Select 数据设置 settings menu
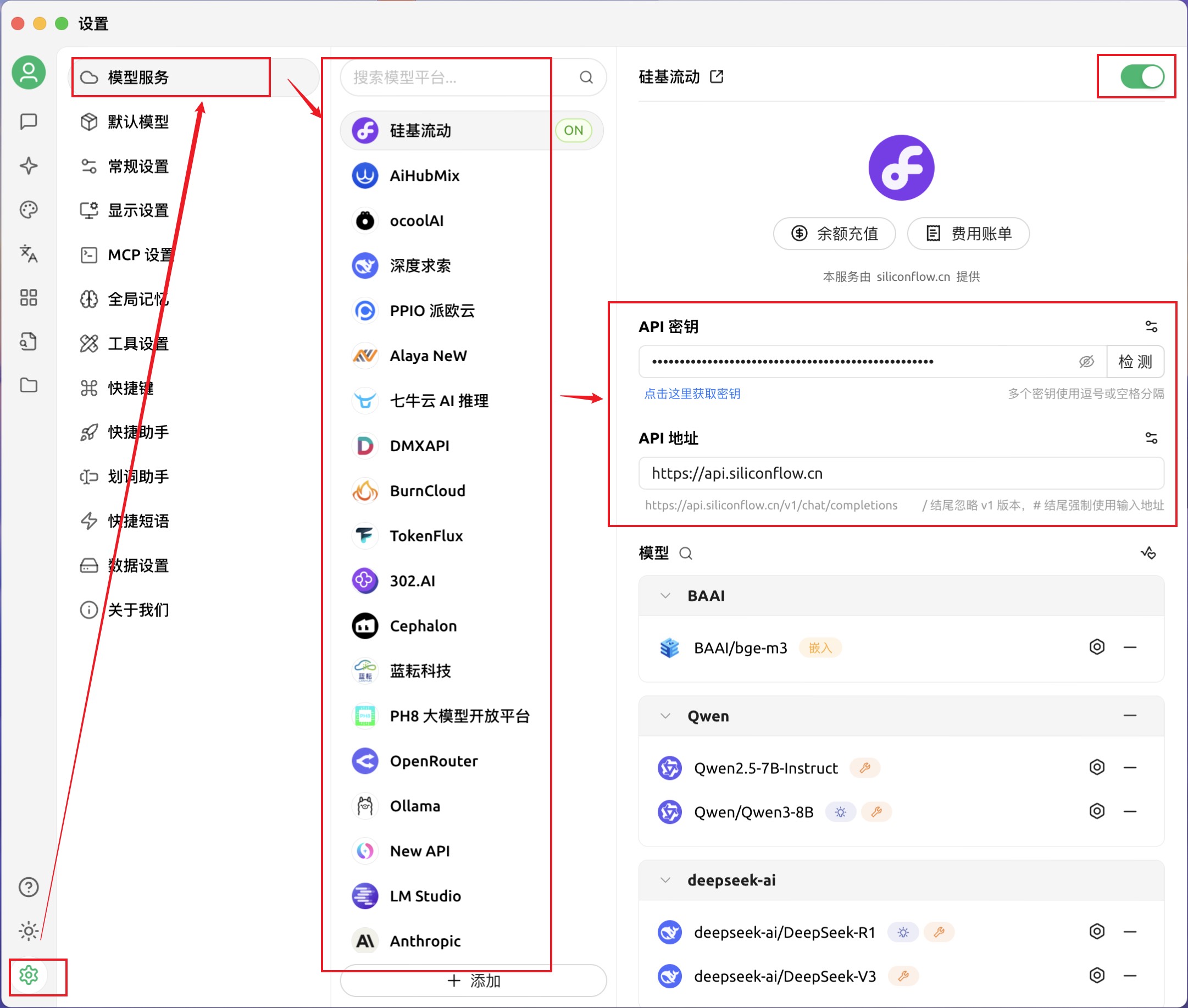The image size is (1188, 1008). point(193,566)
